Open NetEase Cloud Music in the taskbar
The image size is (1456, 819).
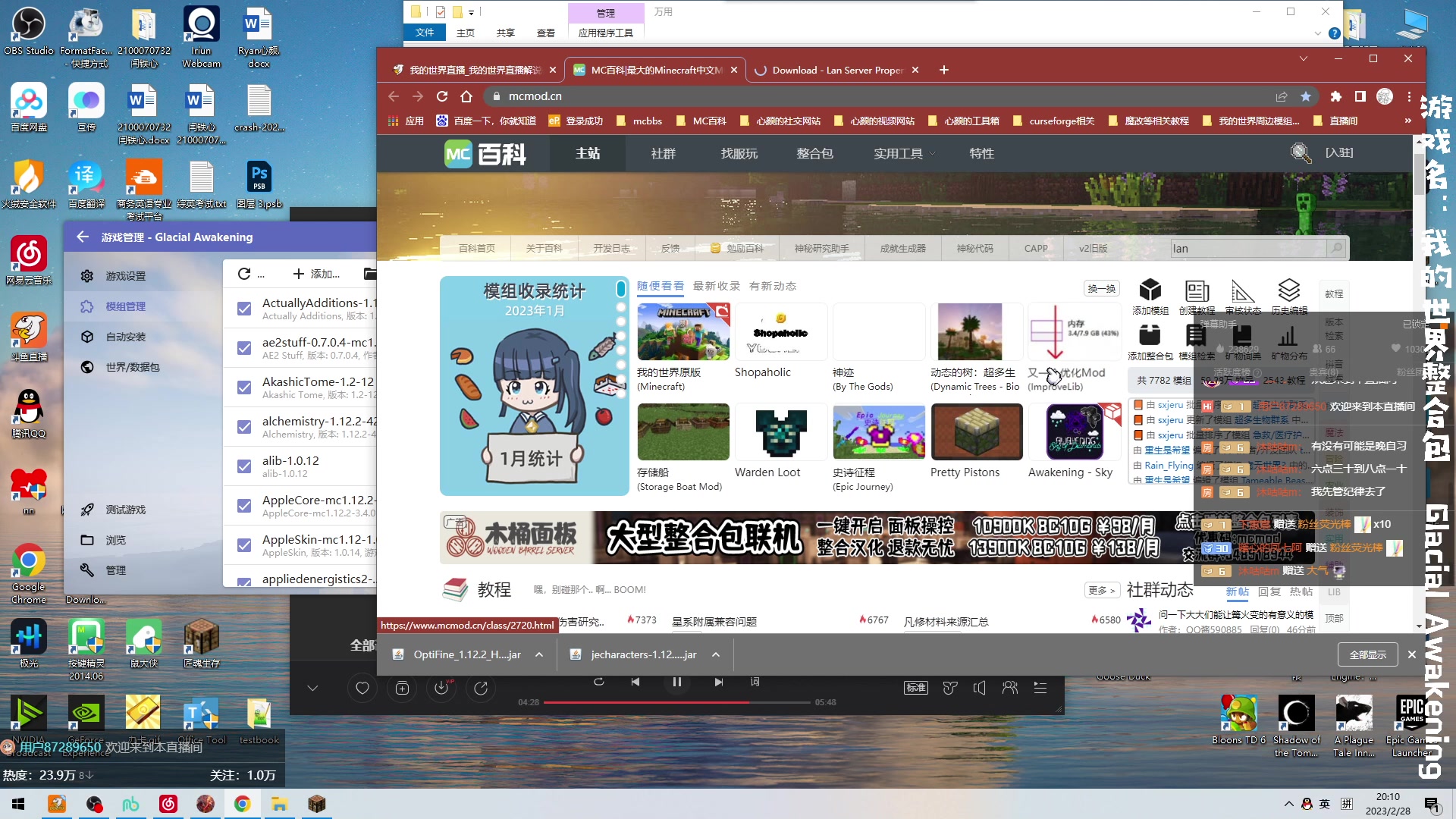coord(168,804)
